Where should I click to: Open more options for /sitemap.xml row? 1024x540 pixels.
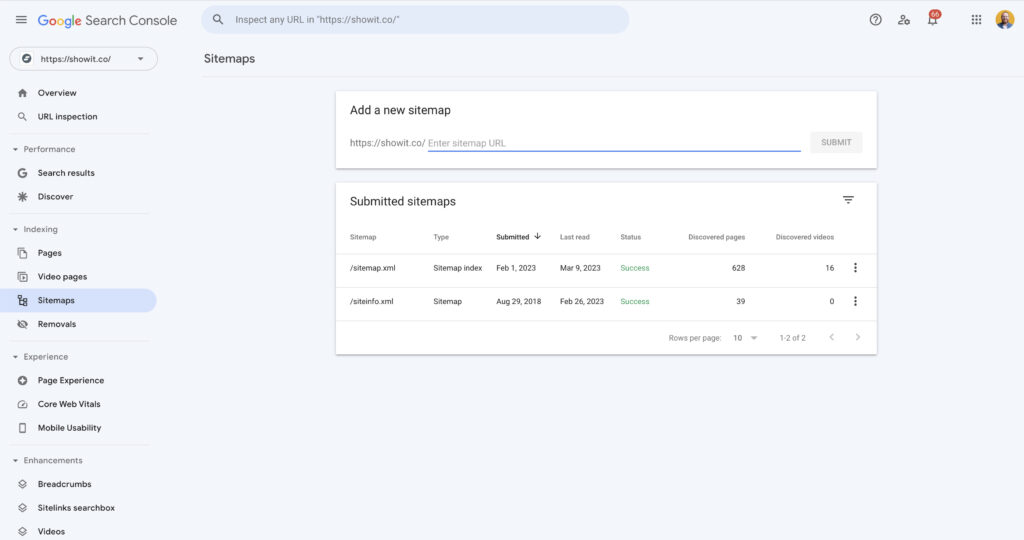click(855, 268)
